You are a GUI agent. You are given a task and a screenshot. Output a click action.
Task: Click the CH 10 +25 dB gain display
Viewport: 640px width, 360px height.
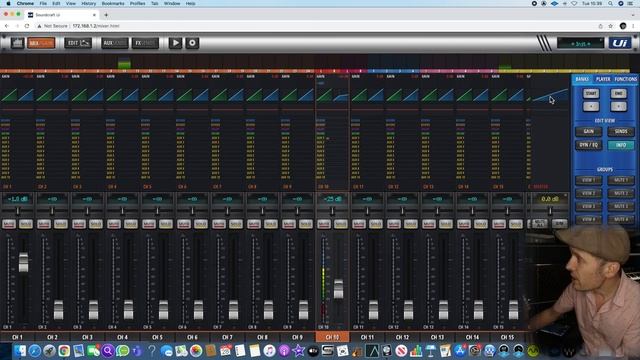point(332,199)
